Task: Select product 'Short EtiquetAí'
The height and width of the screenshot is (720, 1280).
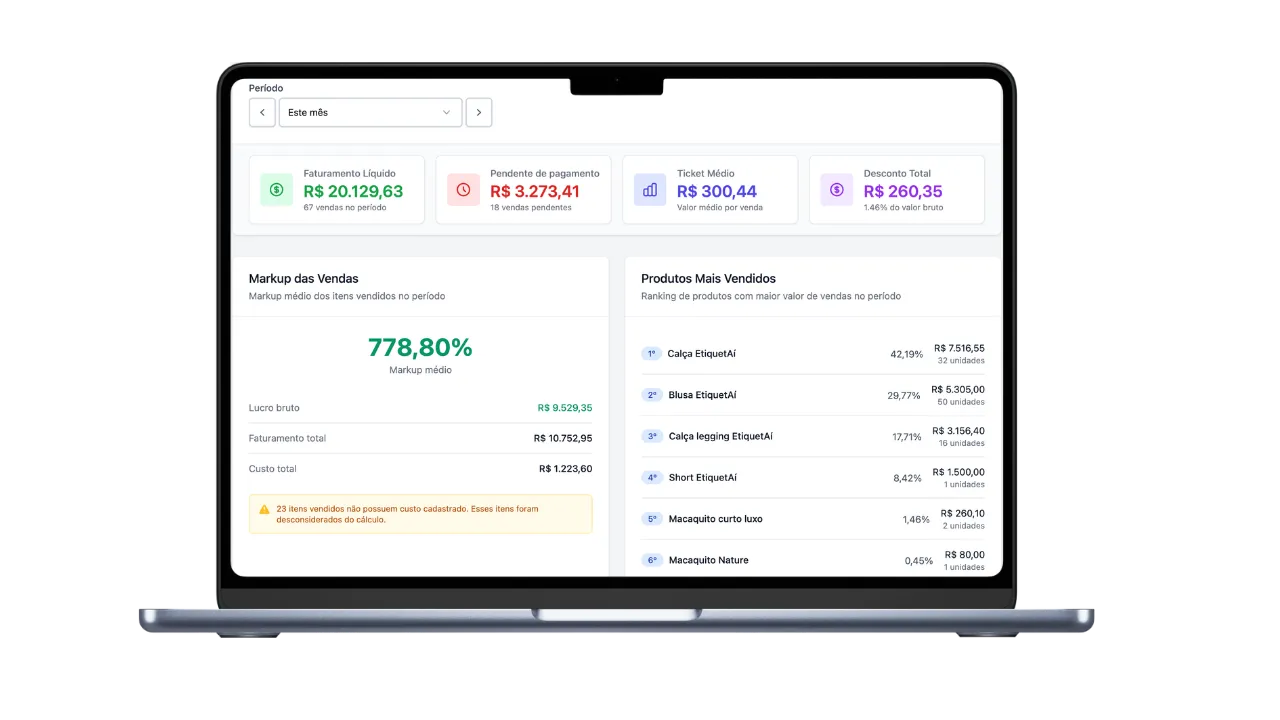Action: pyautogui.click(x=703, y=478)
